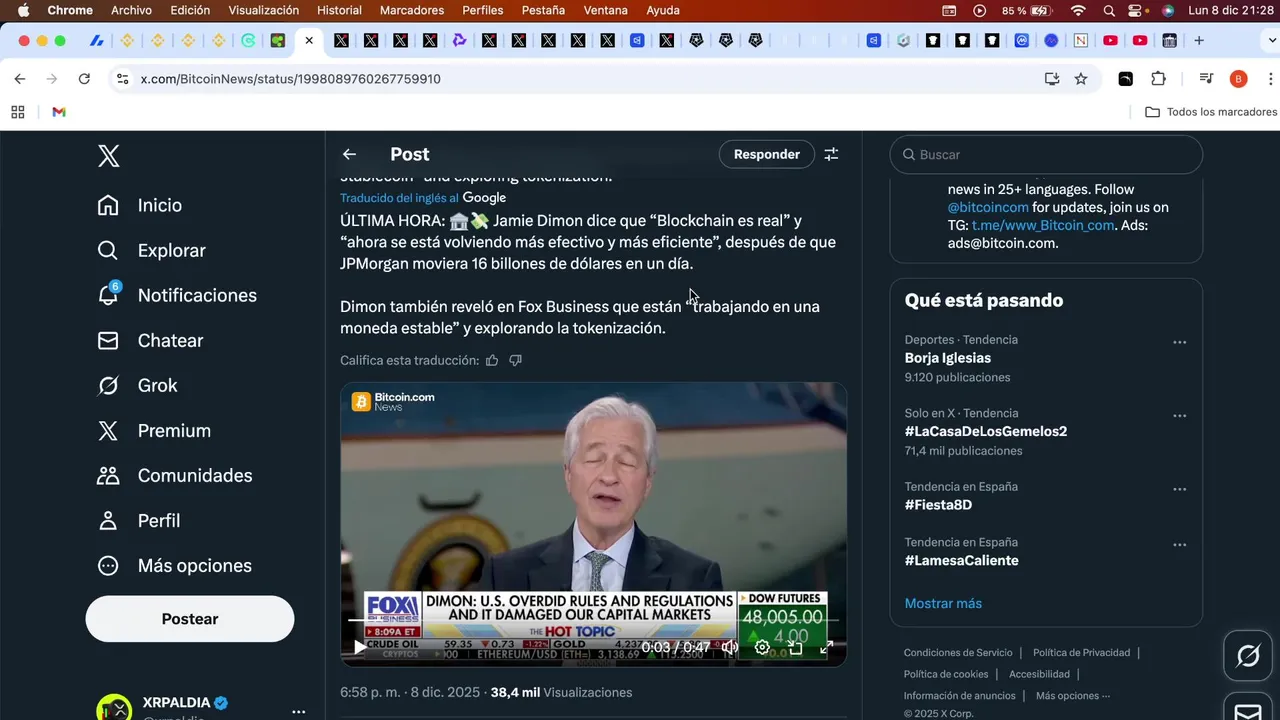Play the video
This screenshot has height=720, width=1280.
(359, 647)
